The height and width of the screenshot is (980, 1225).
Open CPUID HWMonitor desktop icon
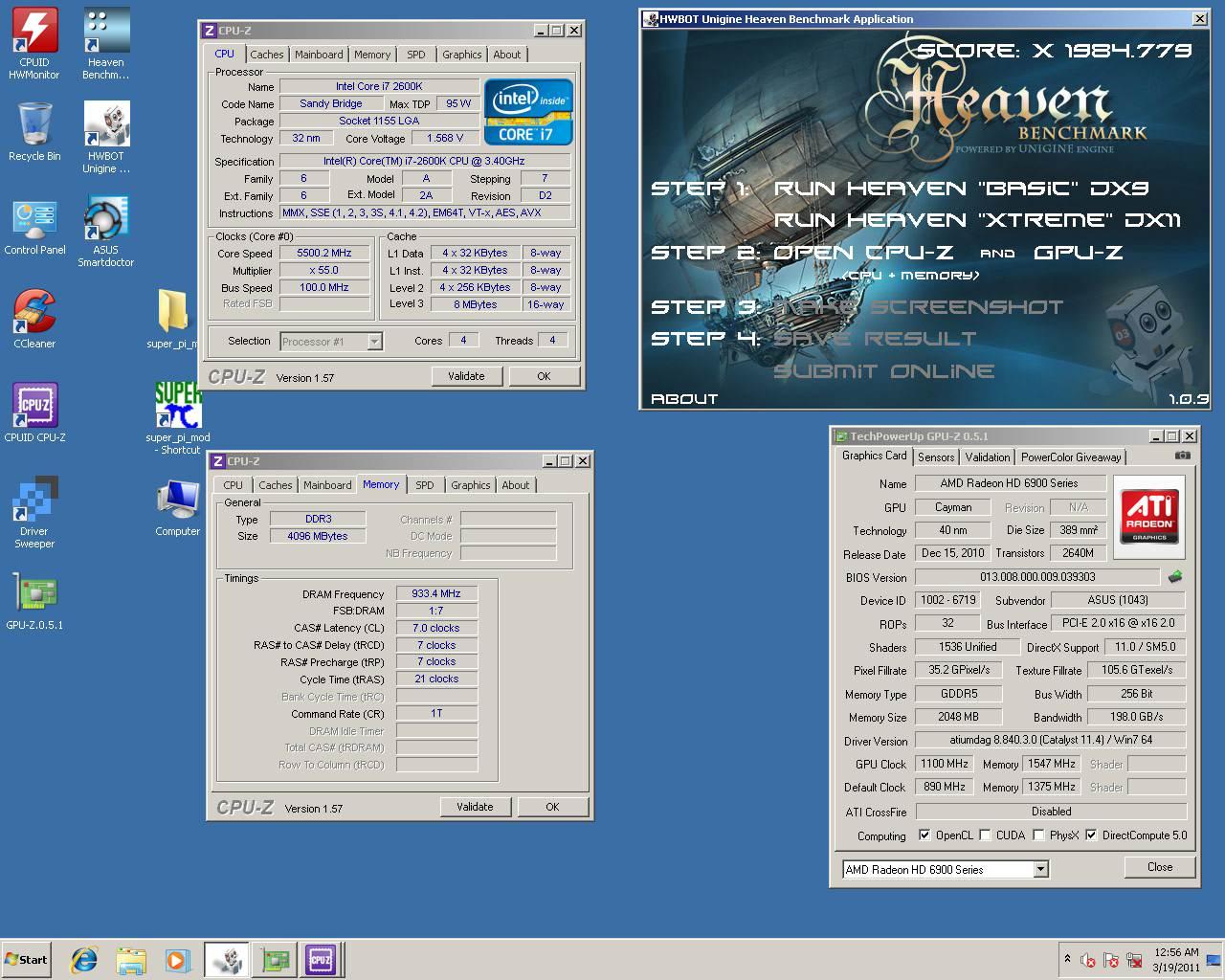(x=34, y=43)
